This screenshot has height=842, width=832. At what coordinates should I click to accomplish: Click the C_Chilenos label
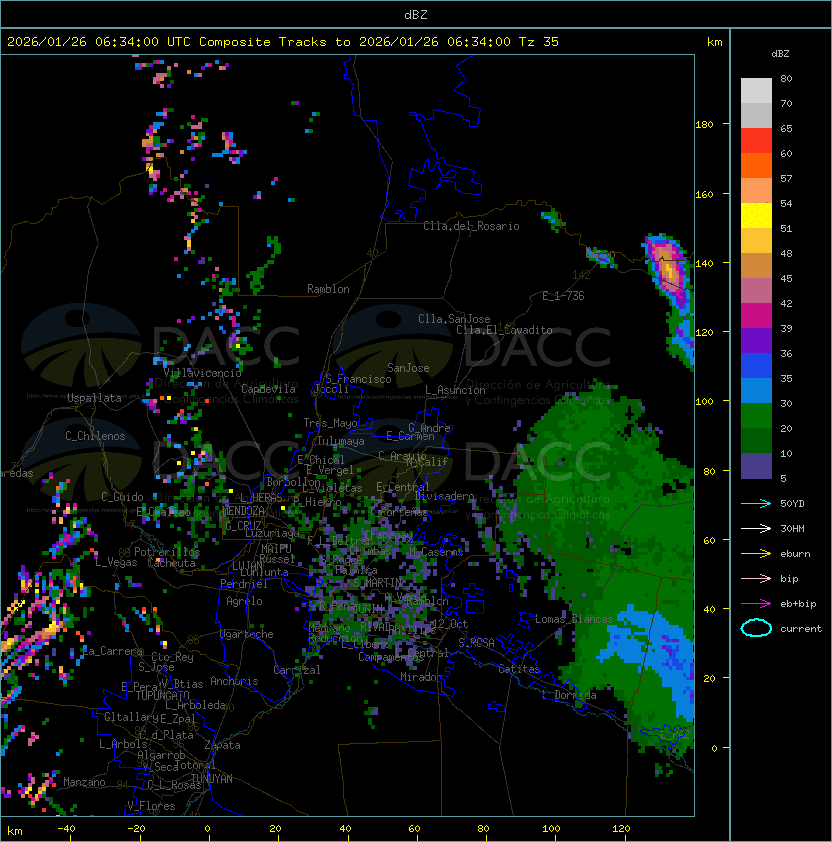click(x=95, y=436)
